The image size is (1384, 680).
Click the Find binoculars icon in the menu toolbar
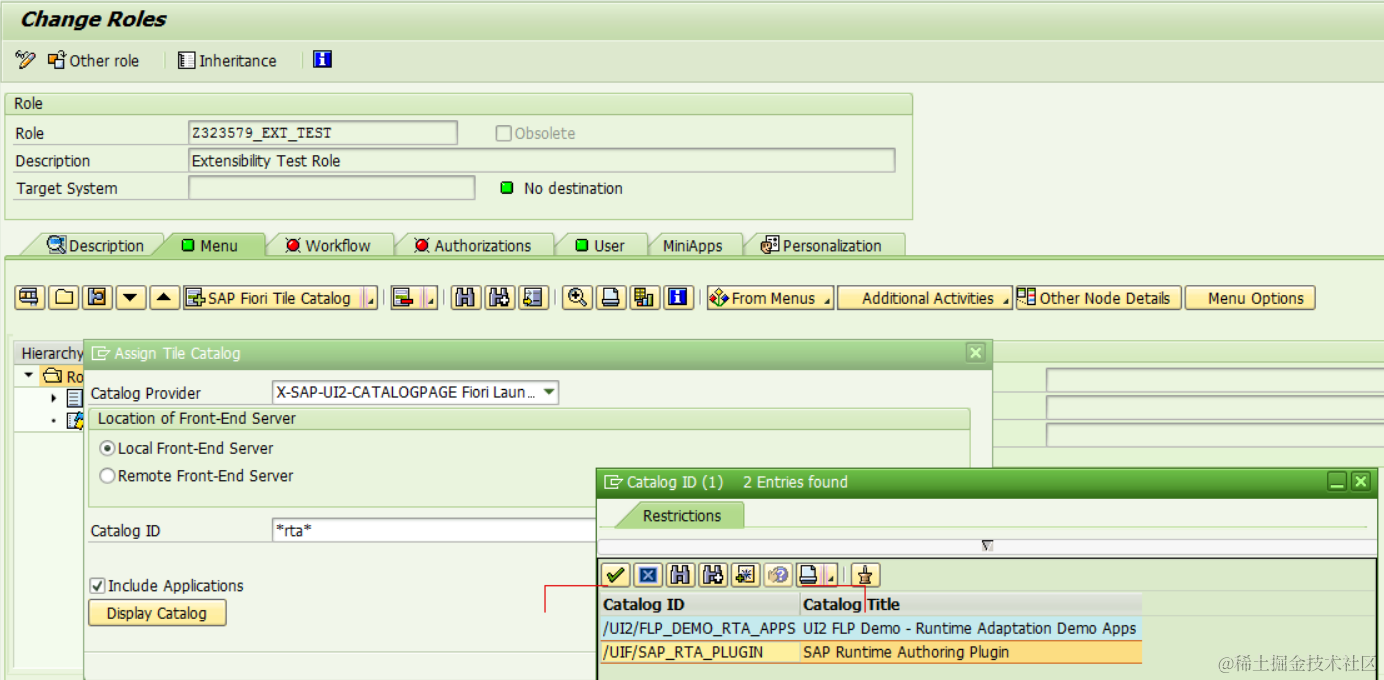pyautogui.click(x=465, y=298)
